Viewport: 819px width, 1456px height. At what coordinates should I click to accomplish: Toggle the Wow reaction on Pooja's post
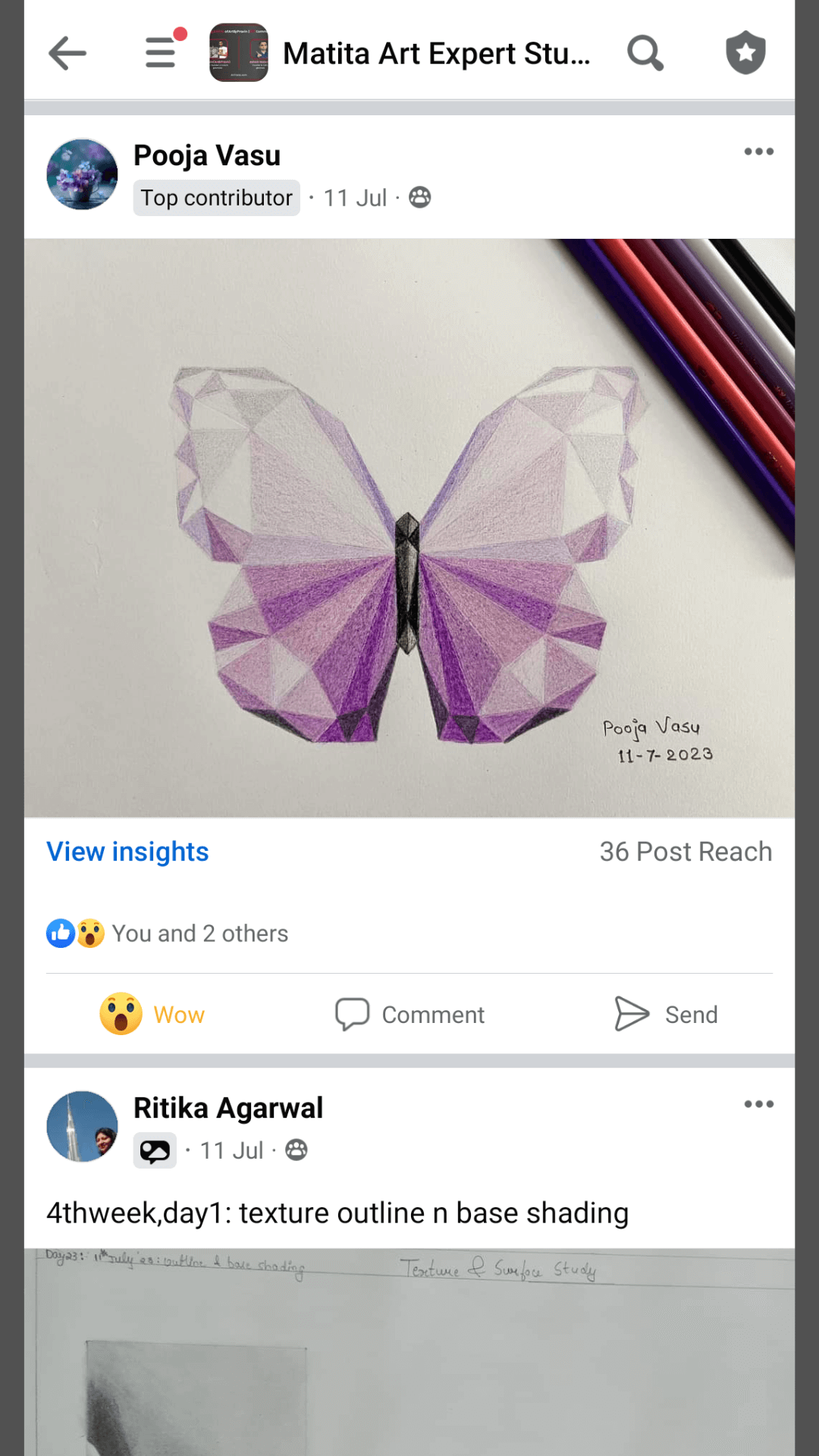click(153, 1014)
